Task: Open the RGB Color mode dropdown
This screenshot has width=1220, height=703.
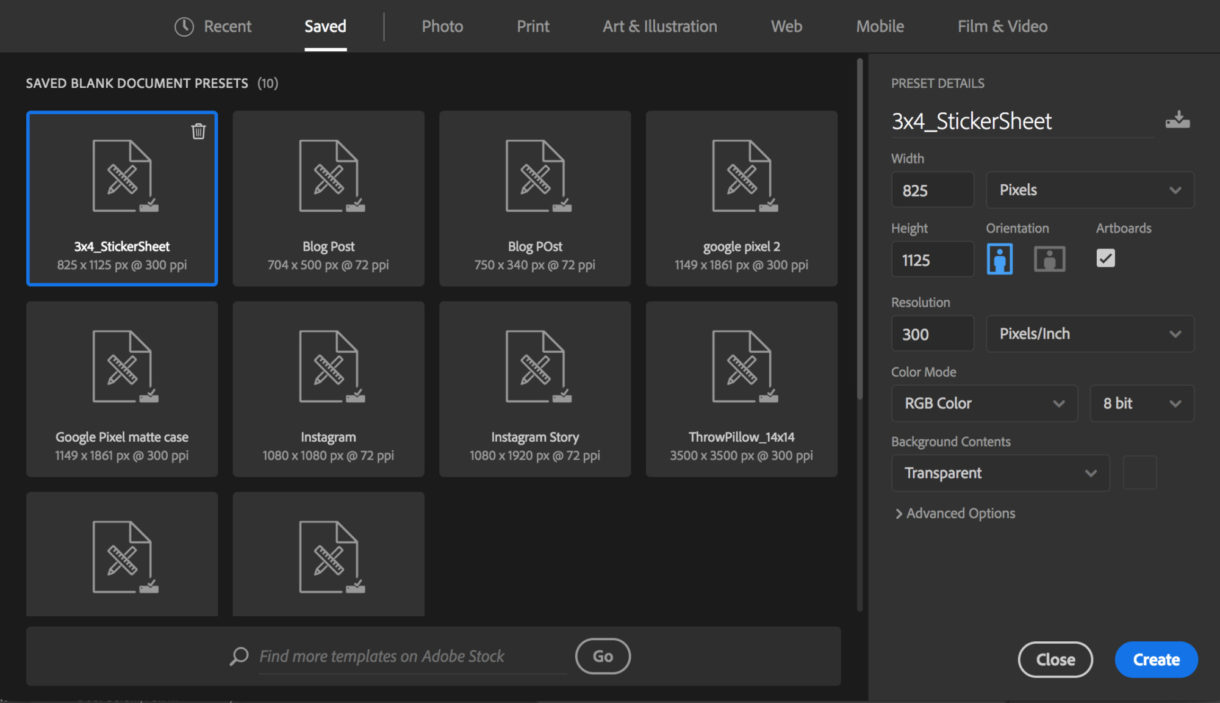Action: tap(984, 403)
